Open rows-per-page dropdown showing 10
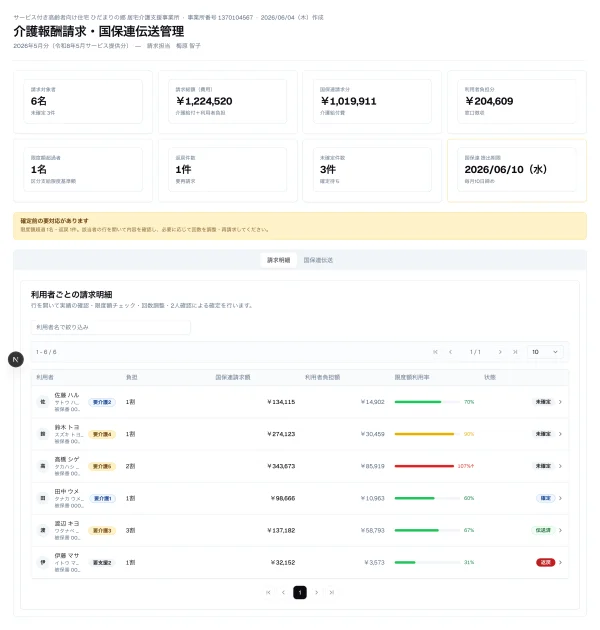The image size is (600, 630). (x=545, y=352)
